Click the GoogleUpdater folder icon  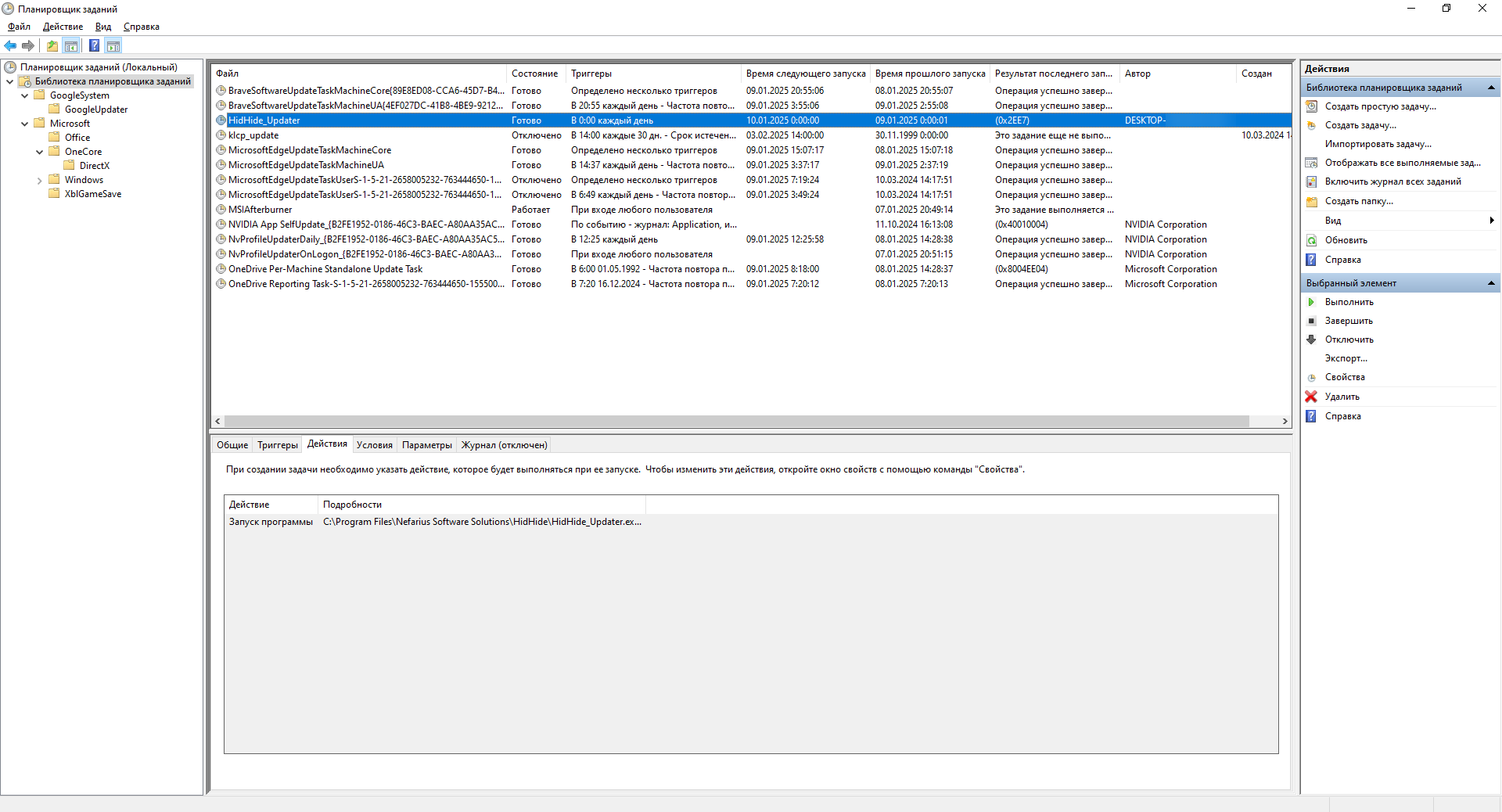[55, 109]
